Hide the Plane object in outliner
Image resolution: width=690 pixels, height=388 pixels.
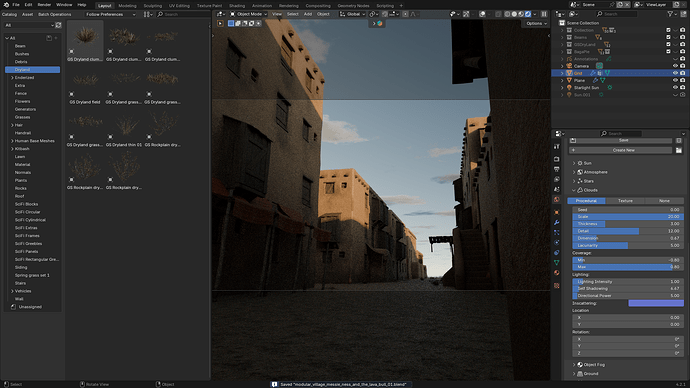[675, 81]
